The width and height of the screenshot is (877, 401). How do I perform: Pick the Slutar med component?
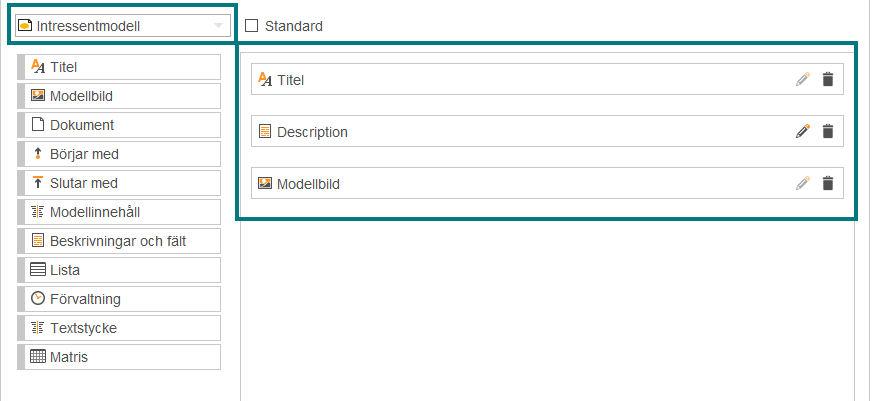(119, 183)
